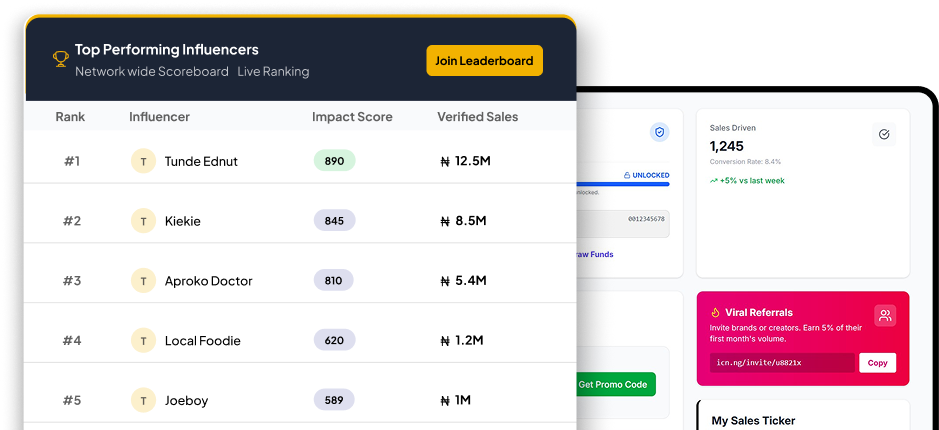Click the trend arrow beside +5% vs last week
939x430 pixels.
[714, 181]
